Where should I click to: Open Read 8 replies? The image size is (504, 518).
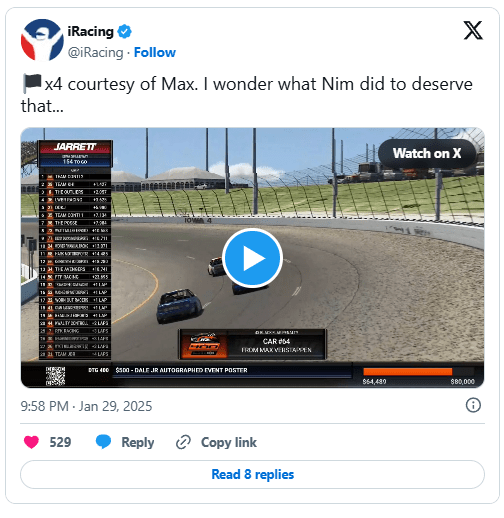pos(252,474)
